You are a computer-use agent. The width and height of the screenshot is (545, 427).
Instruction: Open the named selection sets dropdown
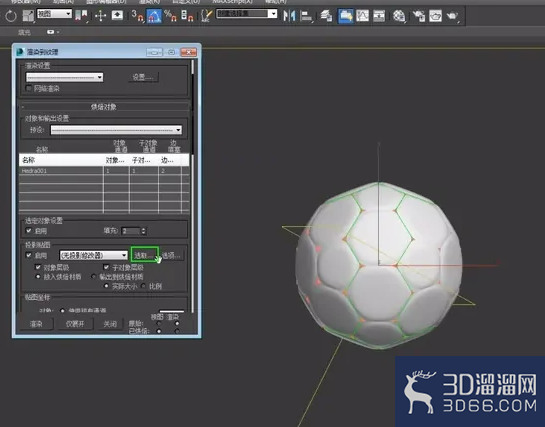246,14
